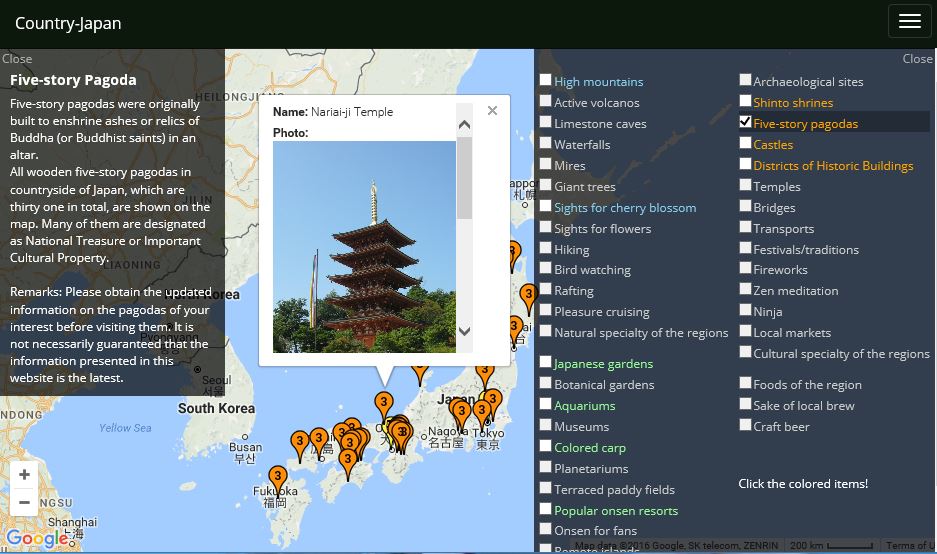
Task: Close the right category list panel
Action: click(x=916, y=59)
